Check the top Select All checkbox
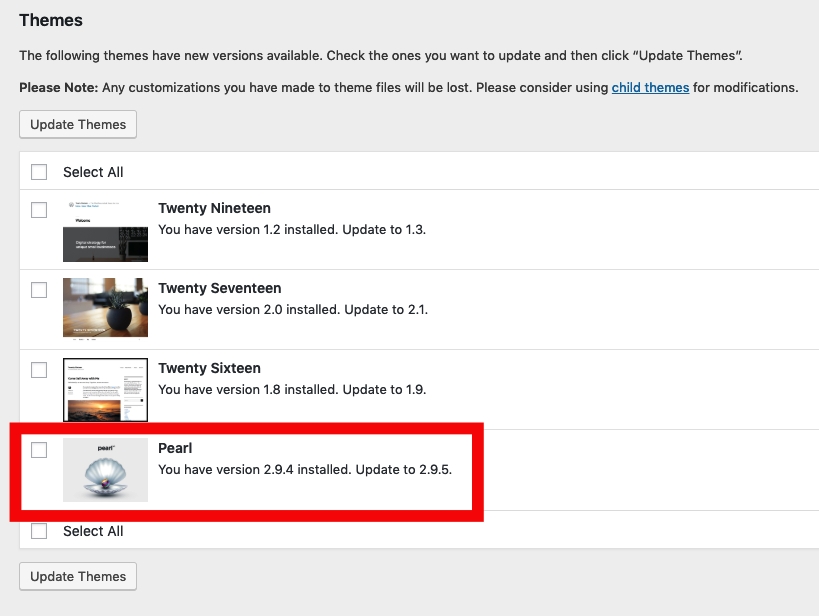The width and height of the screenshot is (819, 616). coord(39,172)
